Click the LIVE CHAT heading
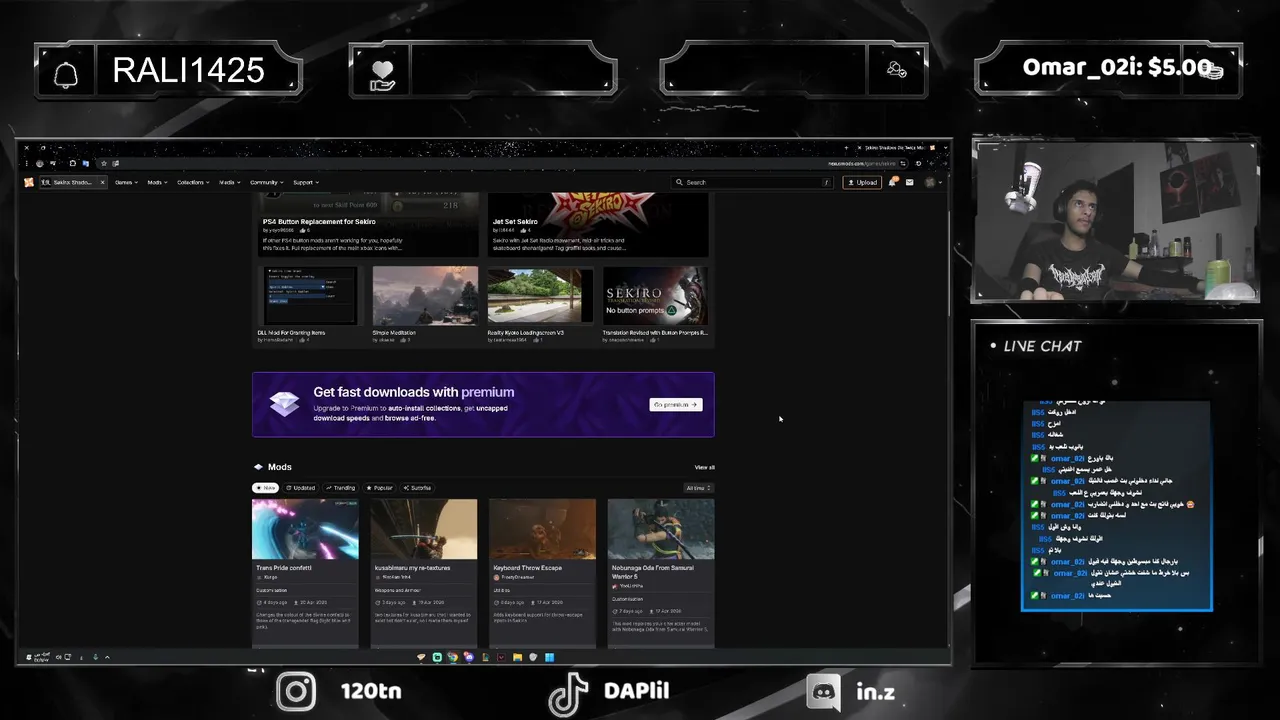The height and width of the screenshot is (720, 1280). (x=1042, y=346)
